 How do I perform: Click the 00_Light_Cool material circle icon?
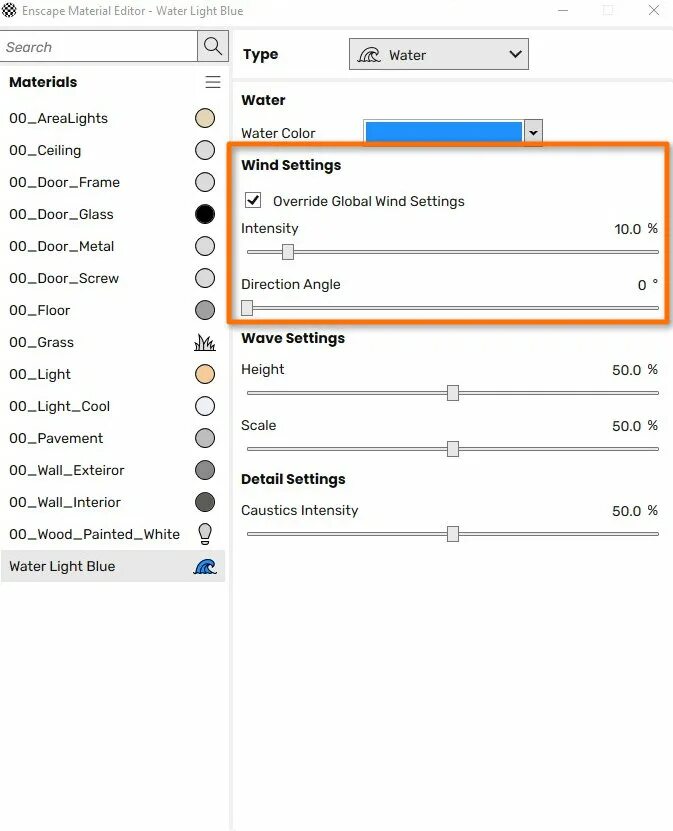tap(205, 406)
